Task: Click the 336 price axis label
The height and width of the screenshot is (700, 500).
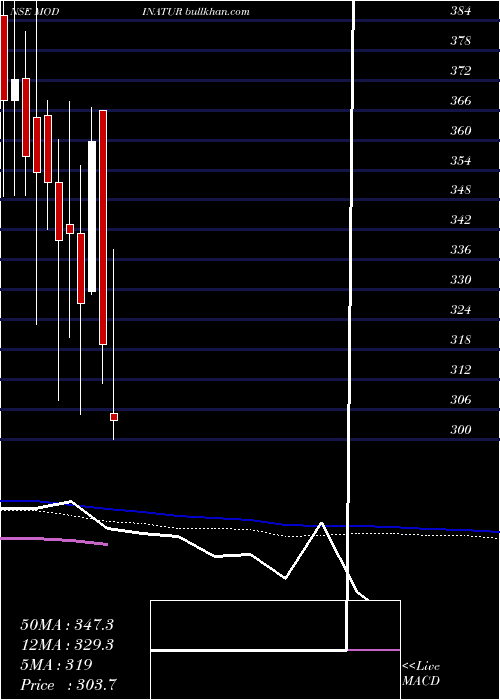Action: (x=460, y=250)
